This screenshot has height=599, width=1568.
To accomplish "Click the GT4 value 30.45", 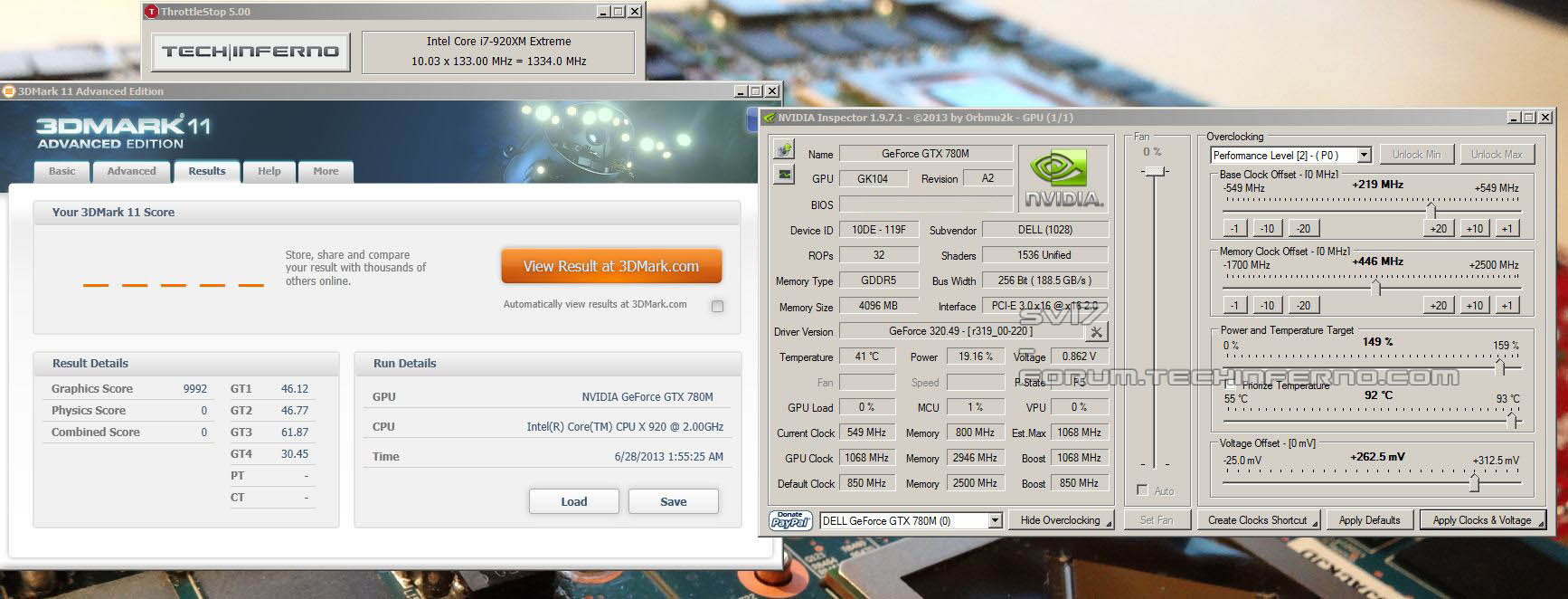I will pyautogui.click(x=295, y=454).
